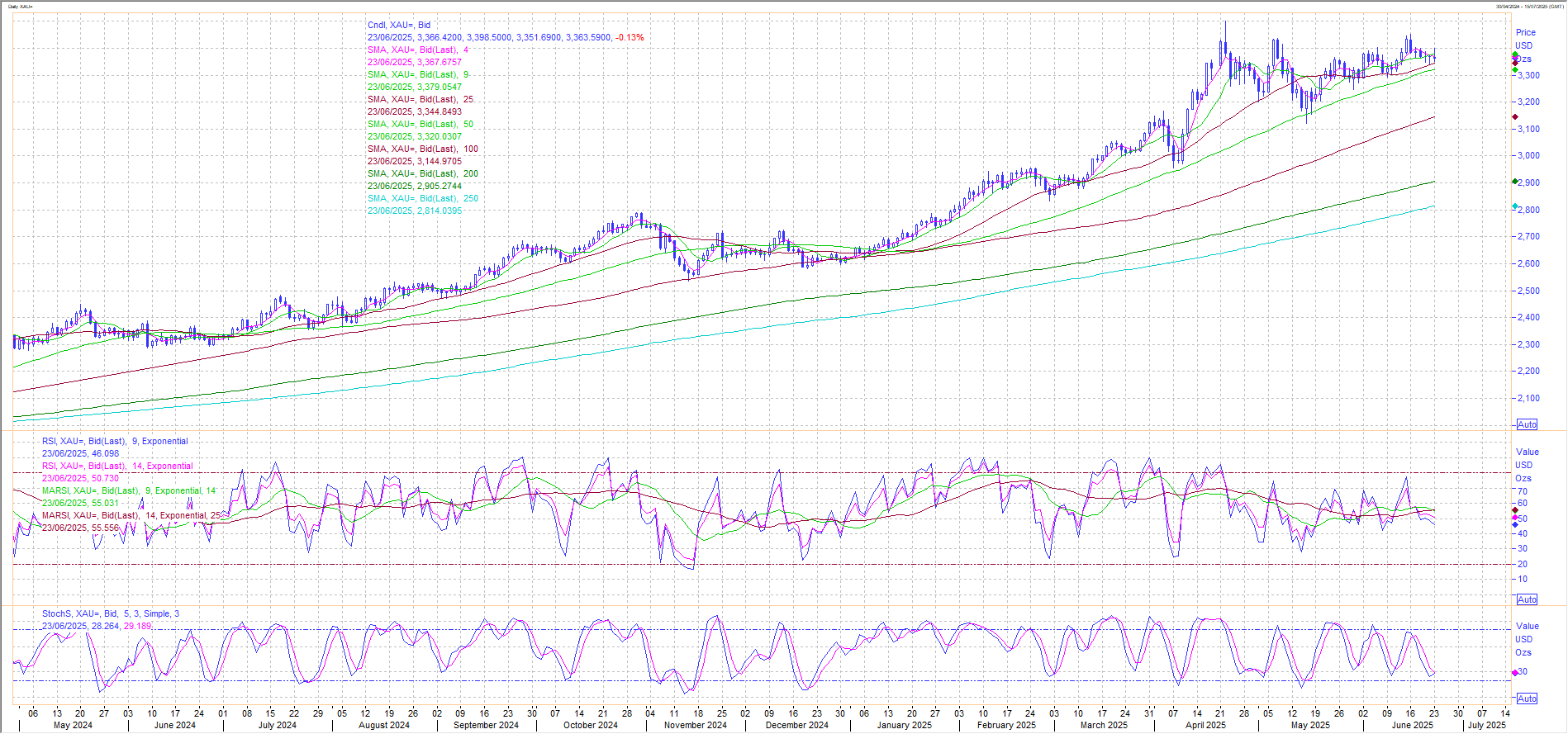This screenshot has width=1568, height=734.
Task: Click the 'August 2024' month label
Action: tap(384, 725)
